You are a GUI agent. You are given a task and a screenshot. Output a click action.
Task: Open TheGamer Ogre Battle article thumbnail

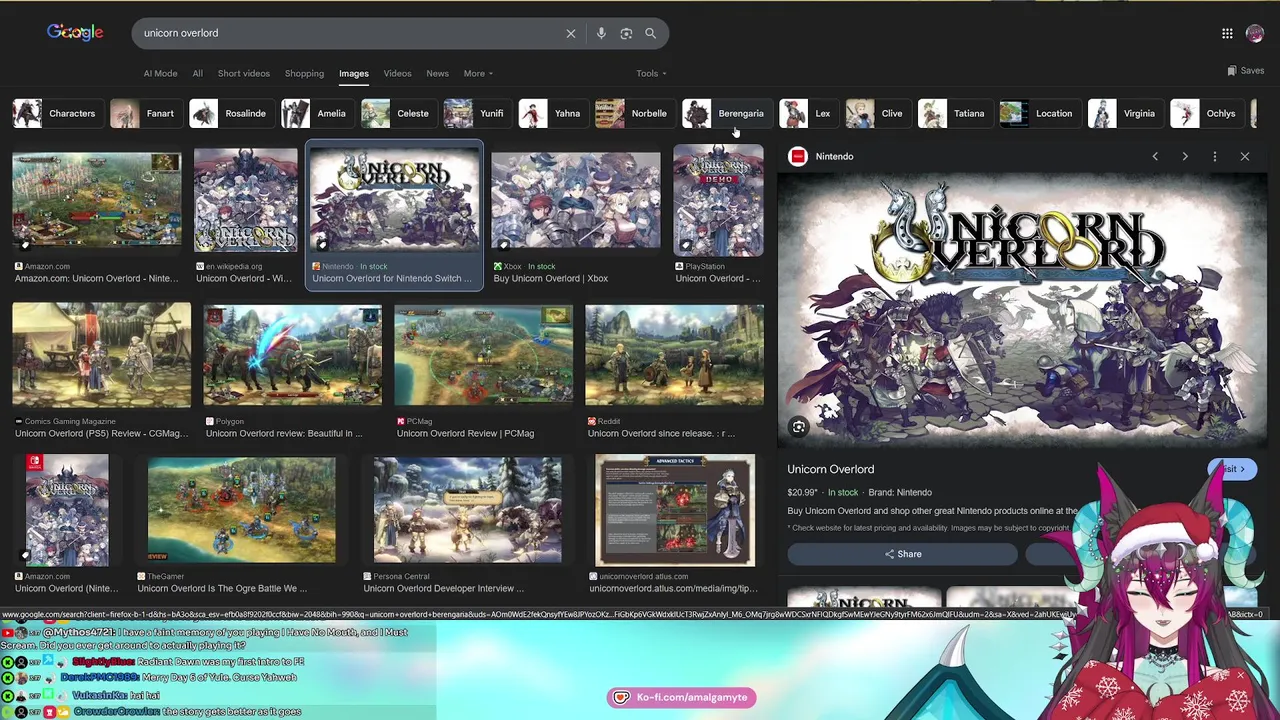tap(241, 510)
